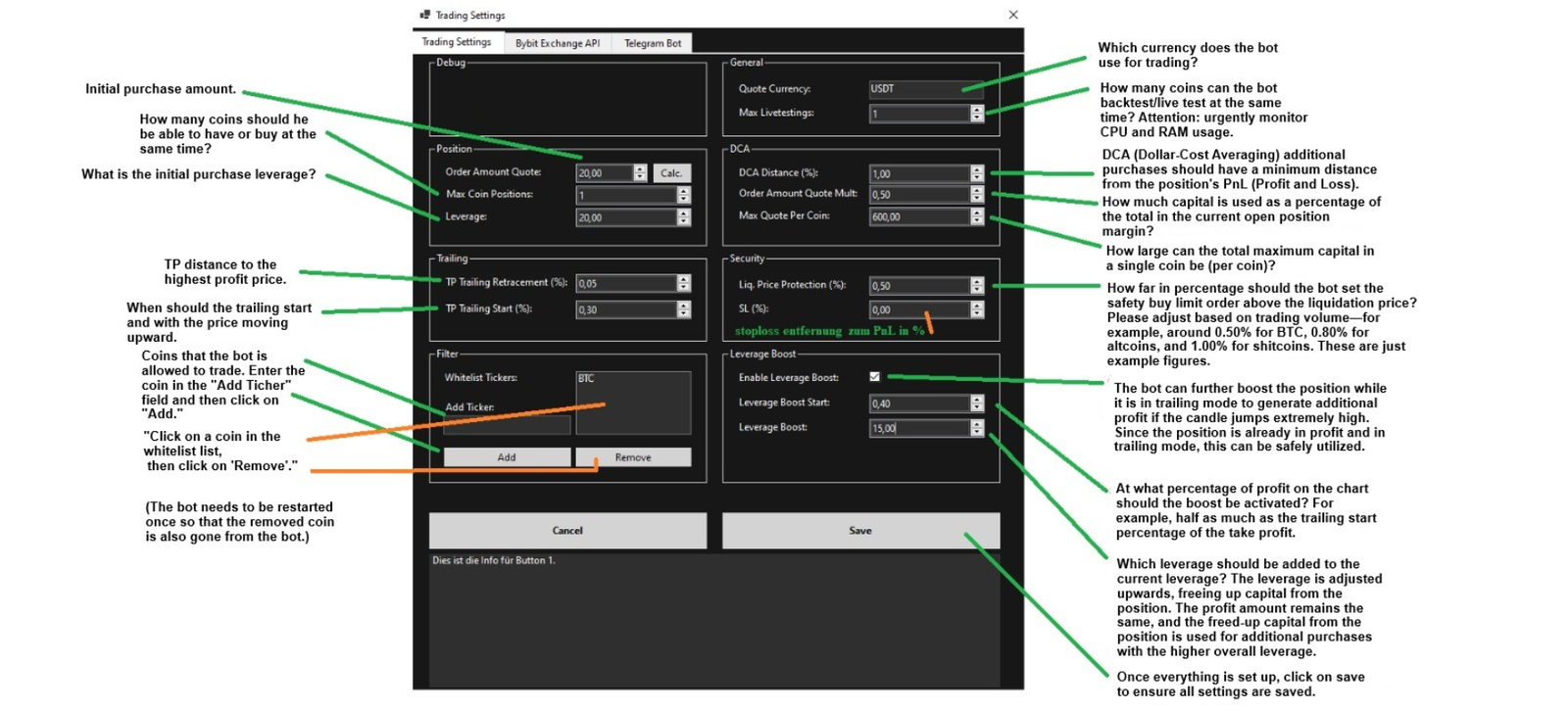Decrease TP Trailing Start with its down arrow

[x=684, y=313]
